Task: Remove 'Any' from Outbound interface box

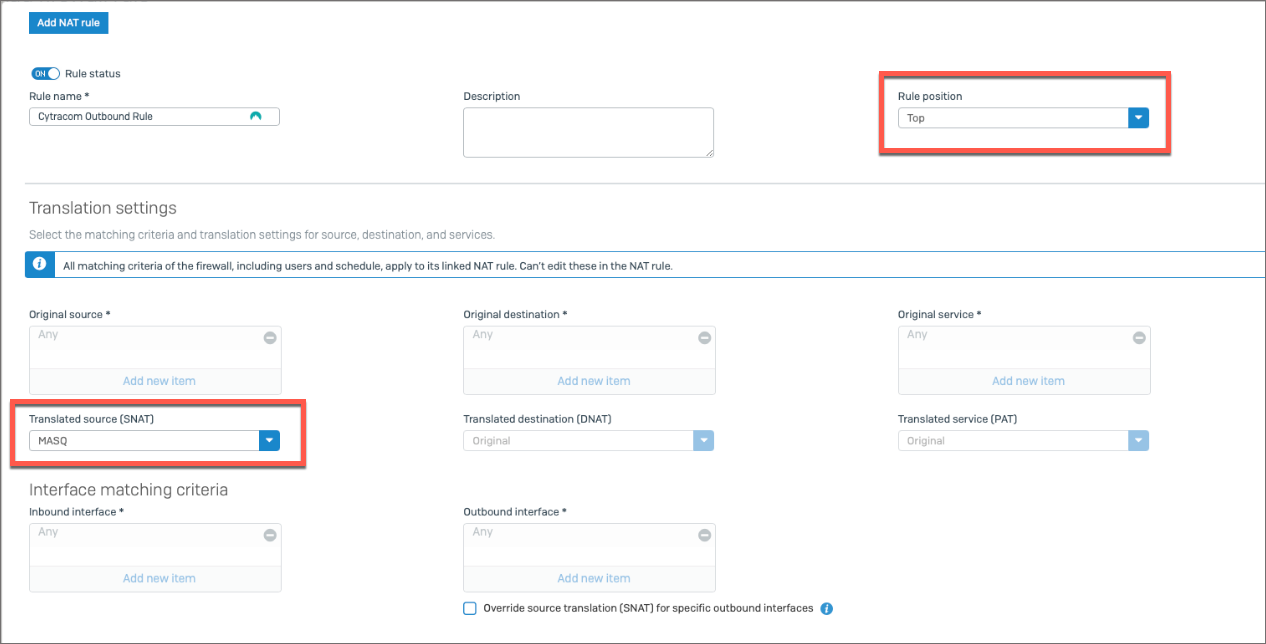Action: pyautogui.click(x=704, y=536)
